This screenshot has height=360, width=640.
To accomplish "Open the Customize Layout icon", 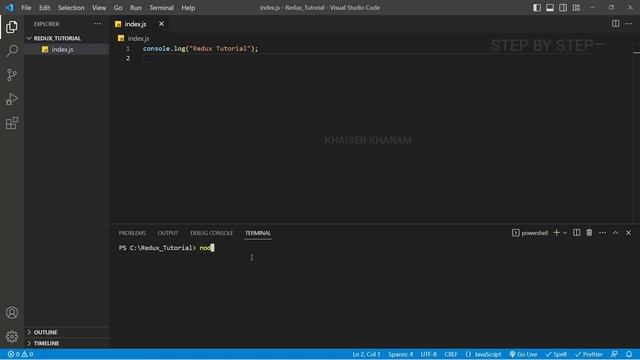I will (576, 8).
